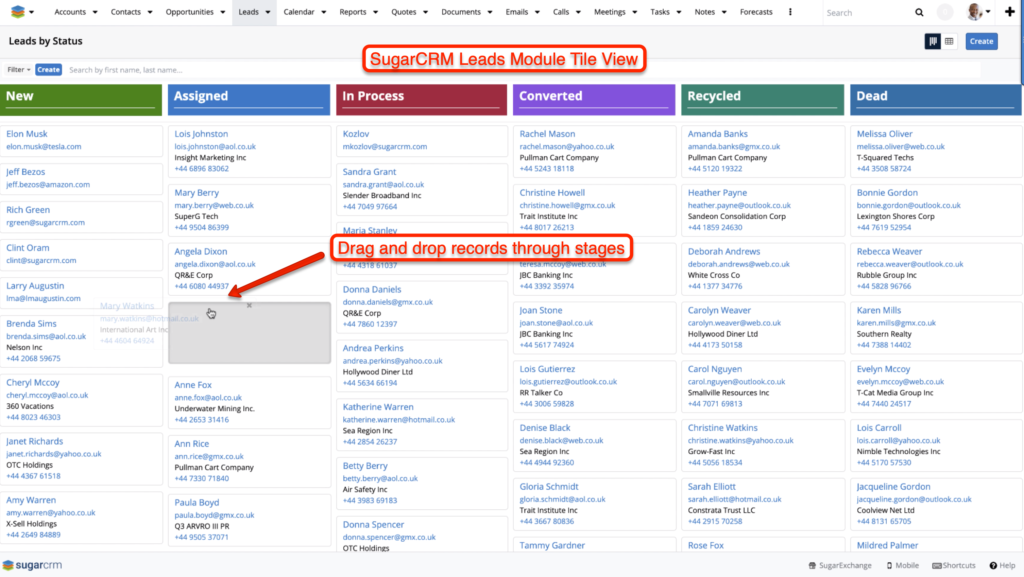This screenshot has height=577, width=1024.
Task: Select company text Constrata Trust LLC
Action: pos(721,510)
